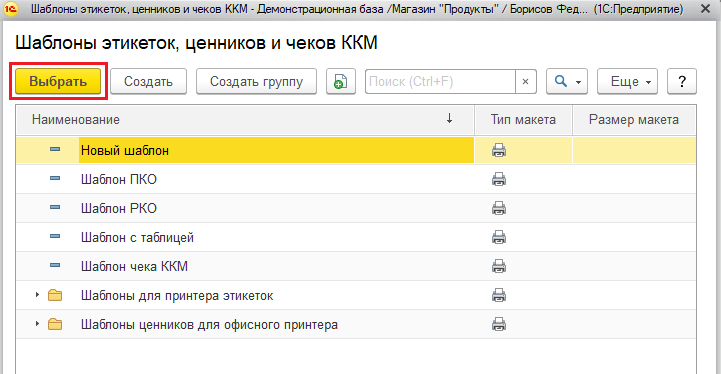The width and height of the screenshot is (721, 374).
Task: Expand the Шаблоны для принтера этикеток group
Action: coord(37,294)
